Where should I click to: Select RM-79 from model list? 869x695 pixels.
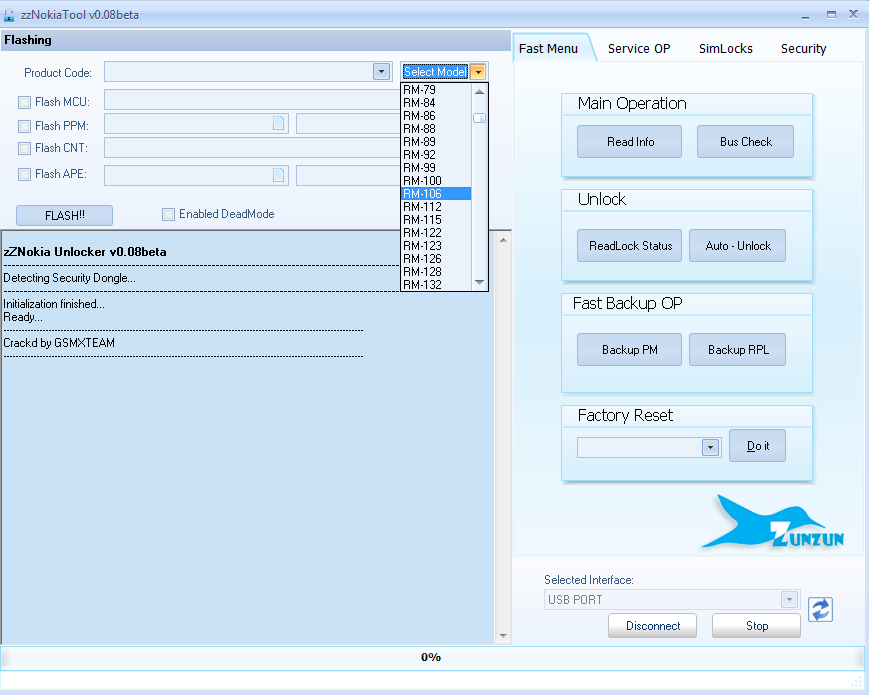[x=436, y=90]
